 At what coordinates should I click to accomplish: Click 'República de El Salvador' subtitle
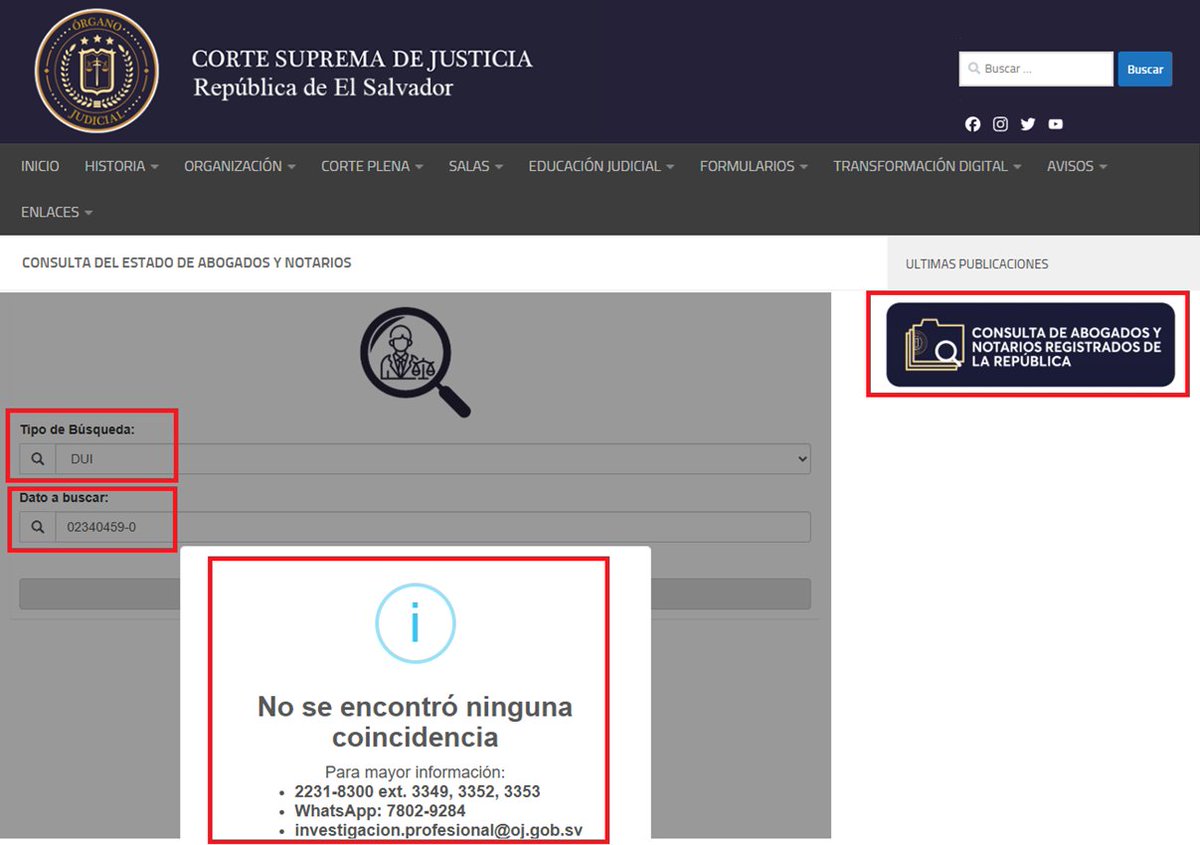(x=323, y=88)
